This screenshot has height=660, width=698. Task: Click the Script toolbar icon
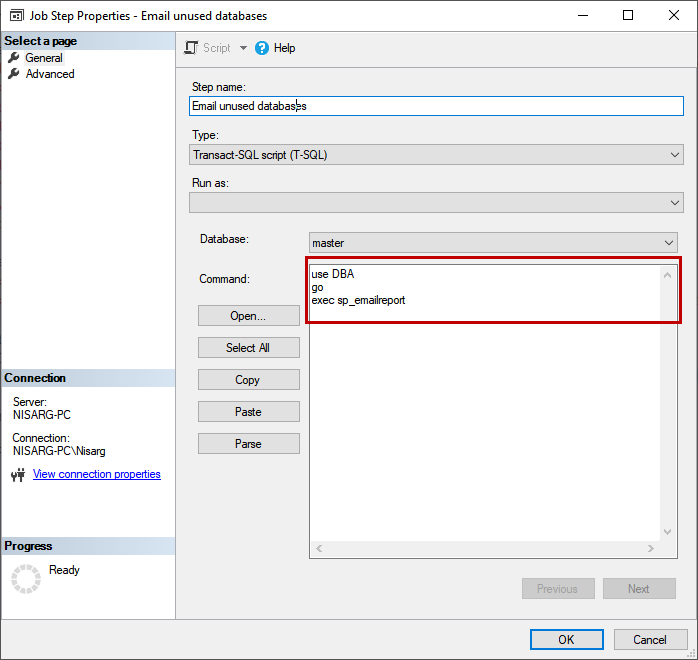tap(191, 48)
